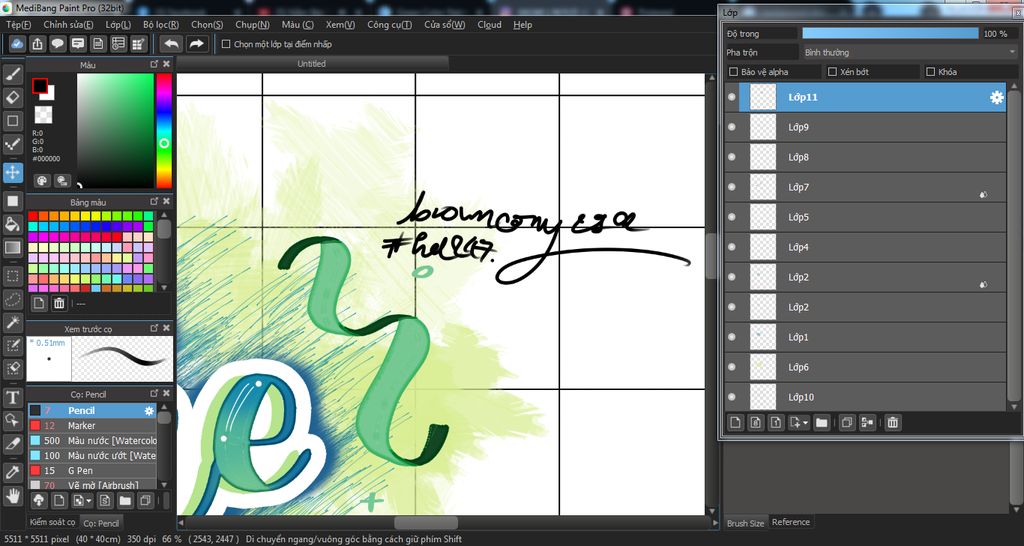The width and height of the screenshot is (1024, 546).
Task: Click the rainbow hue slider bar
Action: (164, 131)
